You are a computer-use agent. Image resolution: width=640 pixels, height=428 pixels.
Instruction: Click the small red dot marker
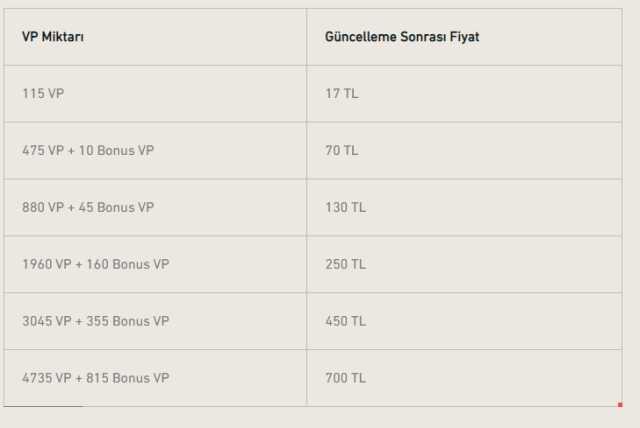(620, 405)
